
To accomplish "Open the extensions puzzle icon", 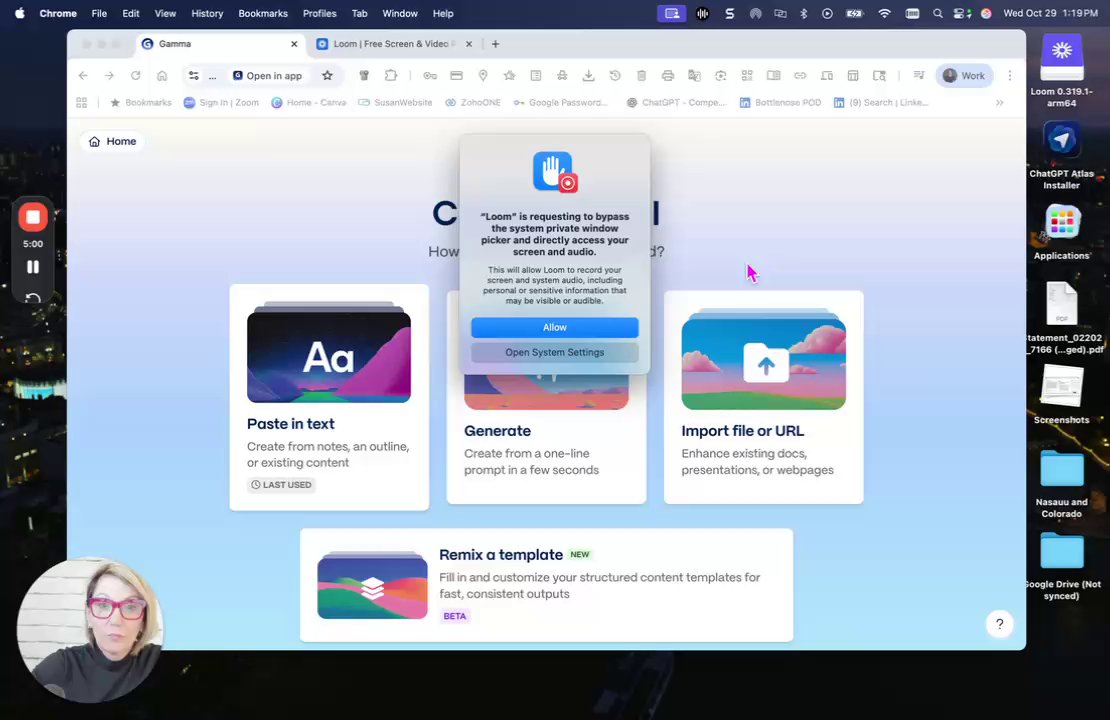I will (x=391, y=76).
